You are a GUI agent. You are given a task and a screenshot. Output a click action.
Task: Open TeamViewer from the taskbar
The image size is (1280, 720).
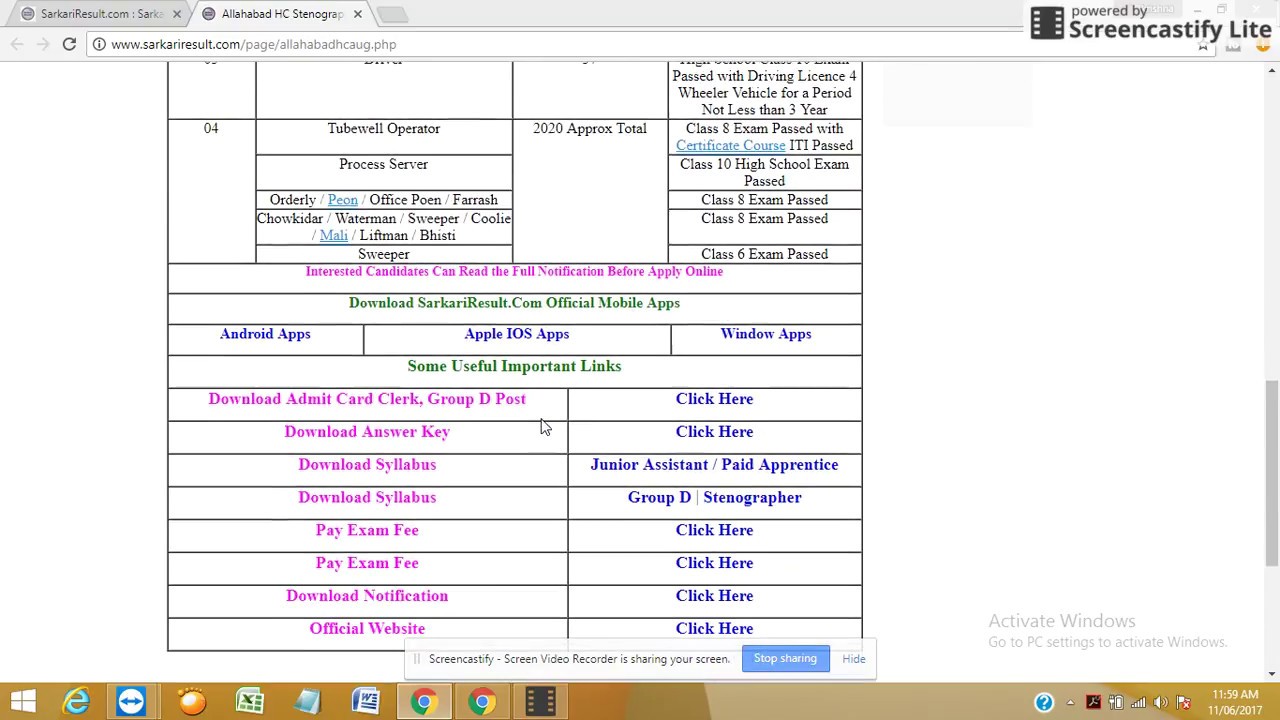pyautogui.click(x=131, y=701)
